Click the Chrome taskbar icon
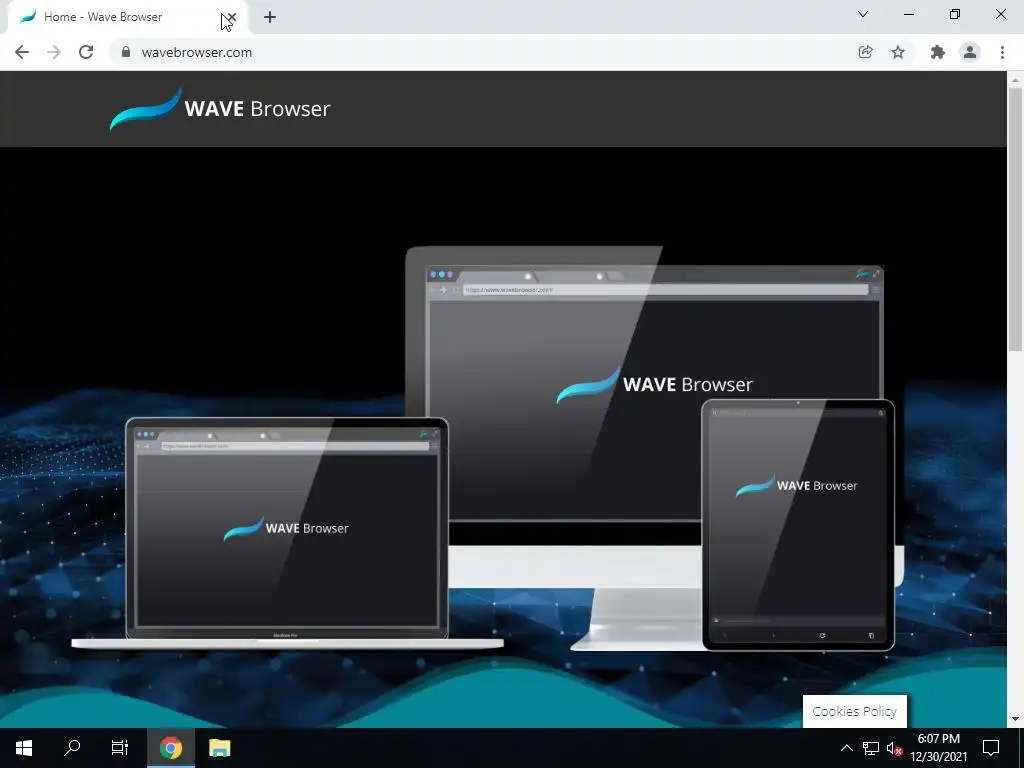Image resolution: width=1024 pixels, height=768 pixels. pos(170,748)
